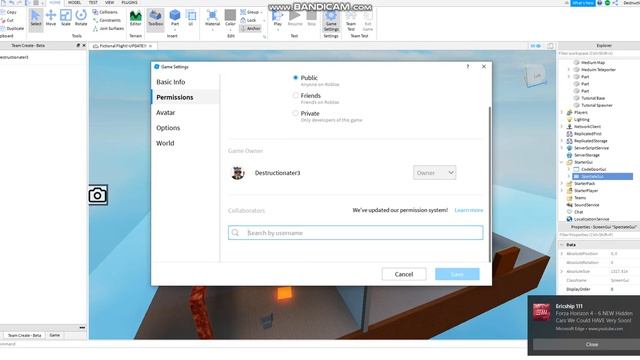Open the Learn more link

pos(469,210)
